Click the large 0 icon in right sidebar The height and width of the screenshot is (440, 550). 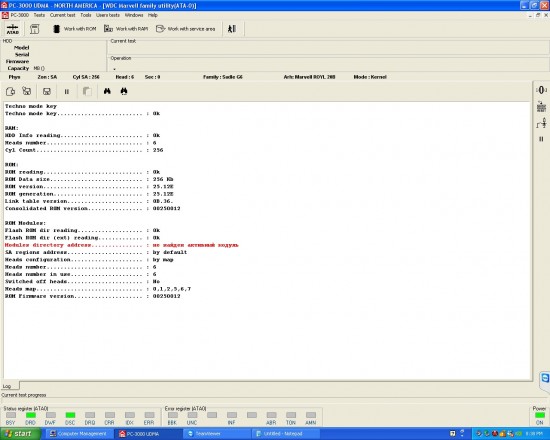coord(541,90)
